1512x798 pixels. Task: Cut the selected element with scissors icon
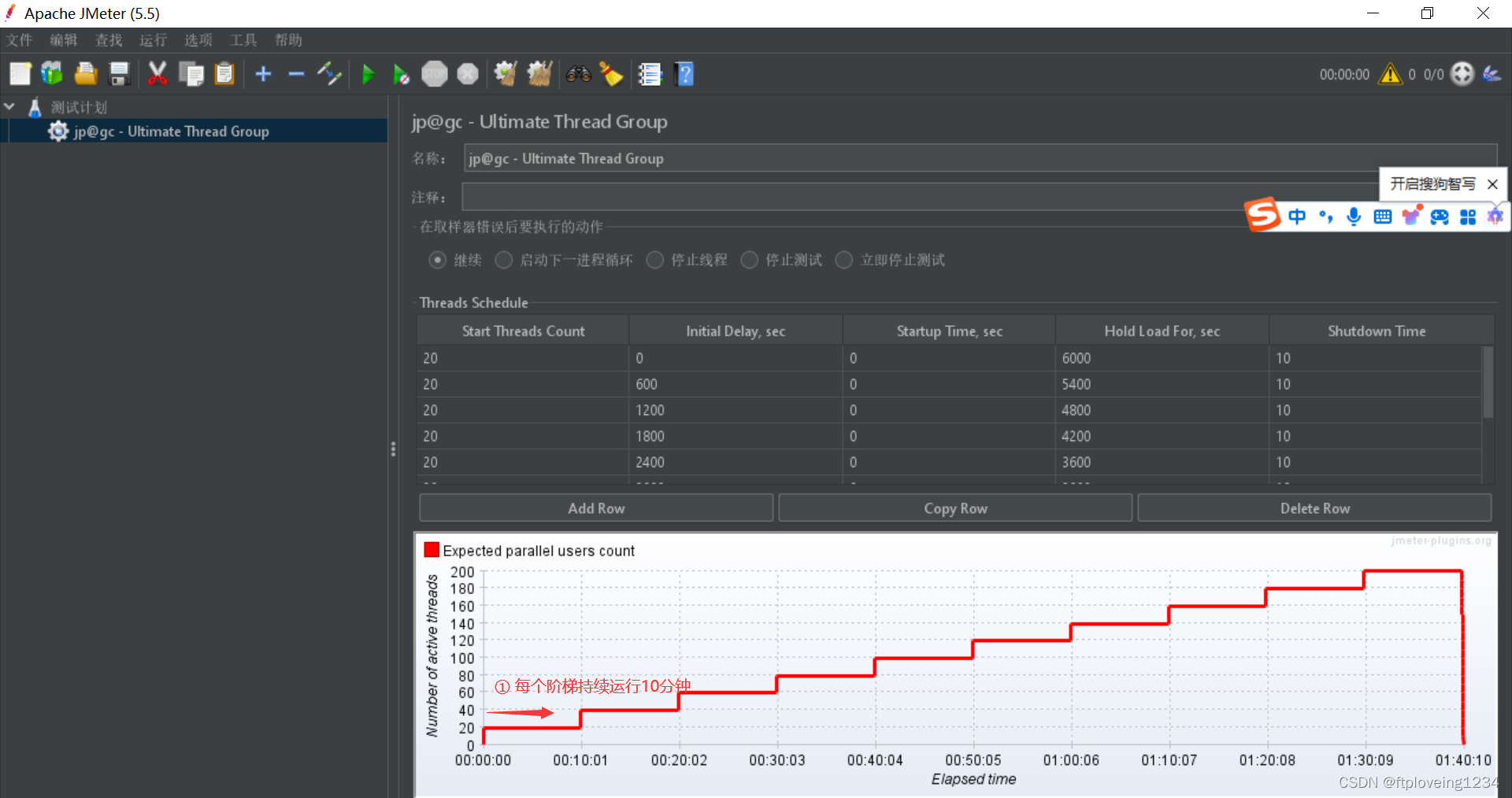pyautogui.click(x=157, y=74)
